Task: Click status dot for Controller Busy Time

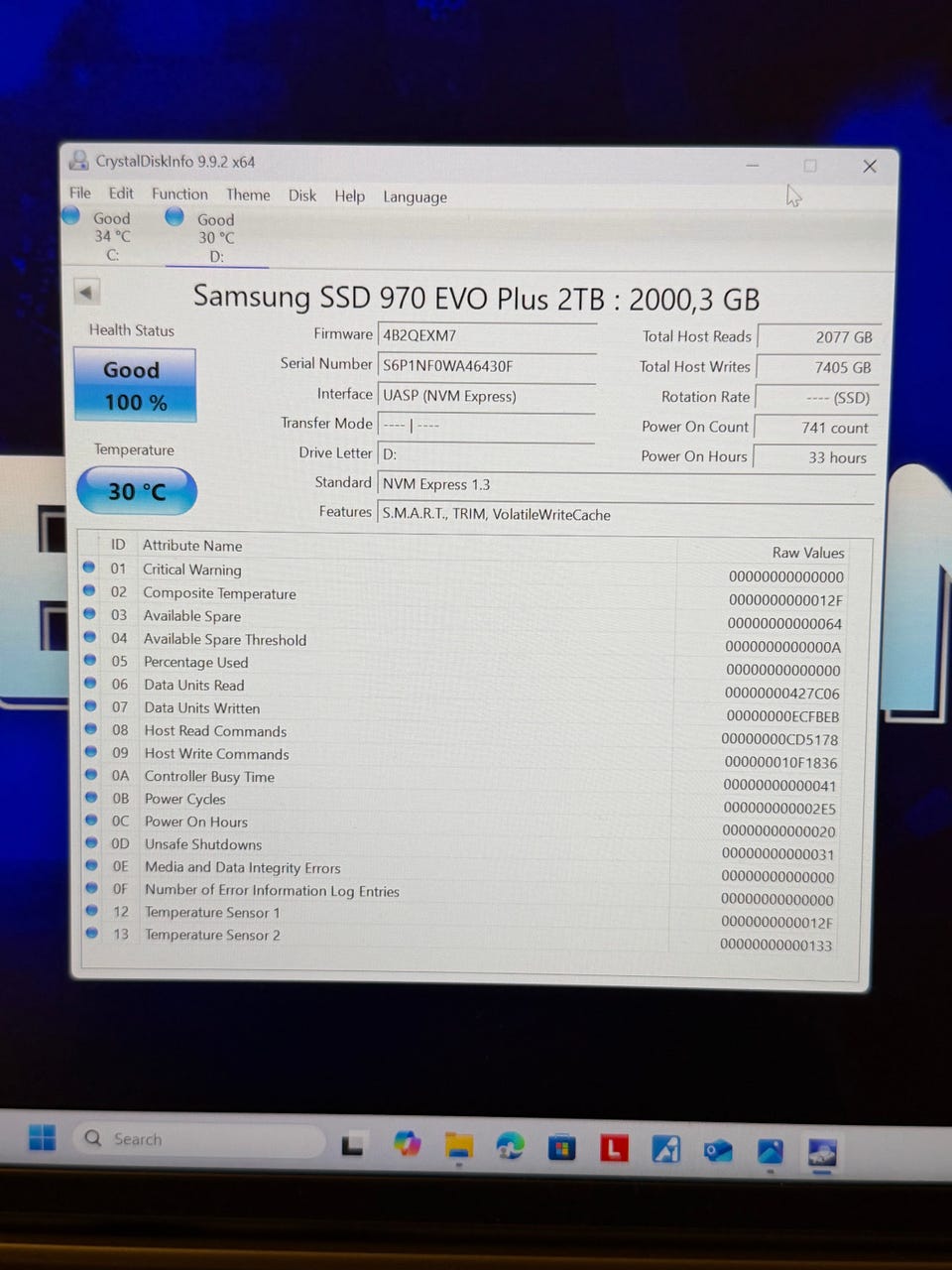Action: coord(91,775)
